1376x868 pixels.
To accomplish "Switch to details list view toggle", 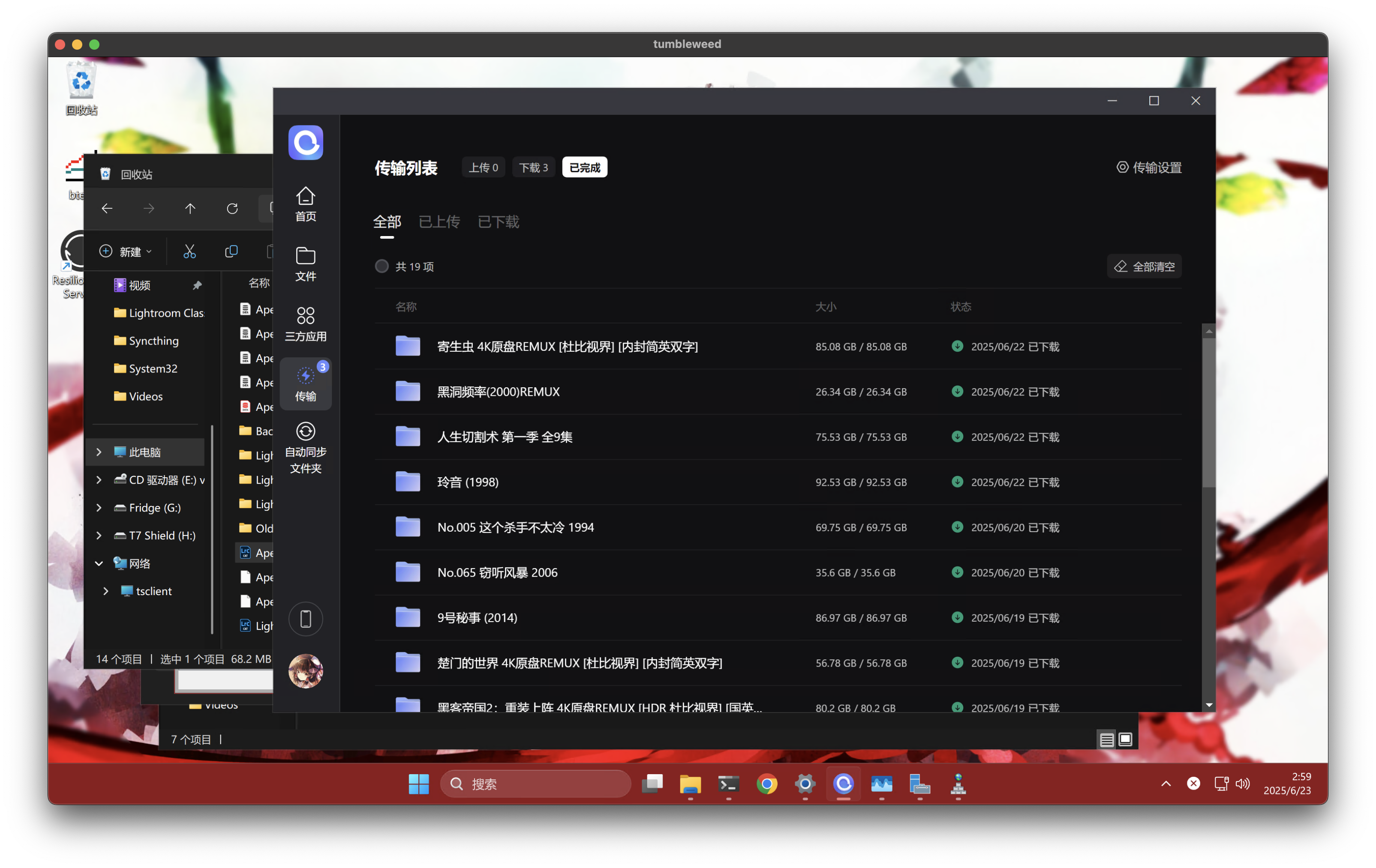I will pyautogui.click(x=1106, y=739).
